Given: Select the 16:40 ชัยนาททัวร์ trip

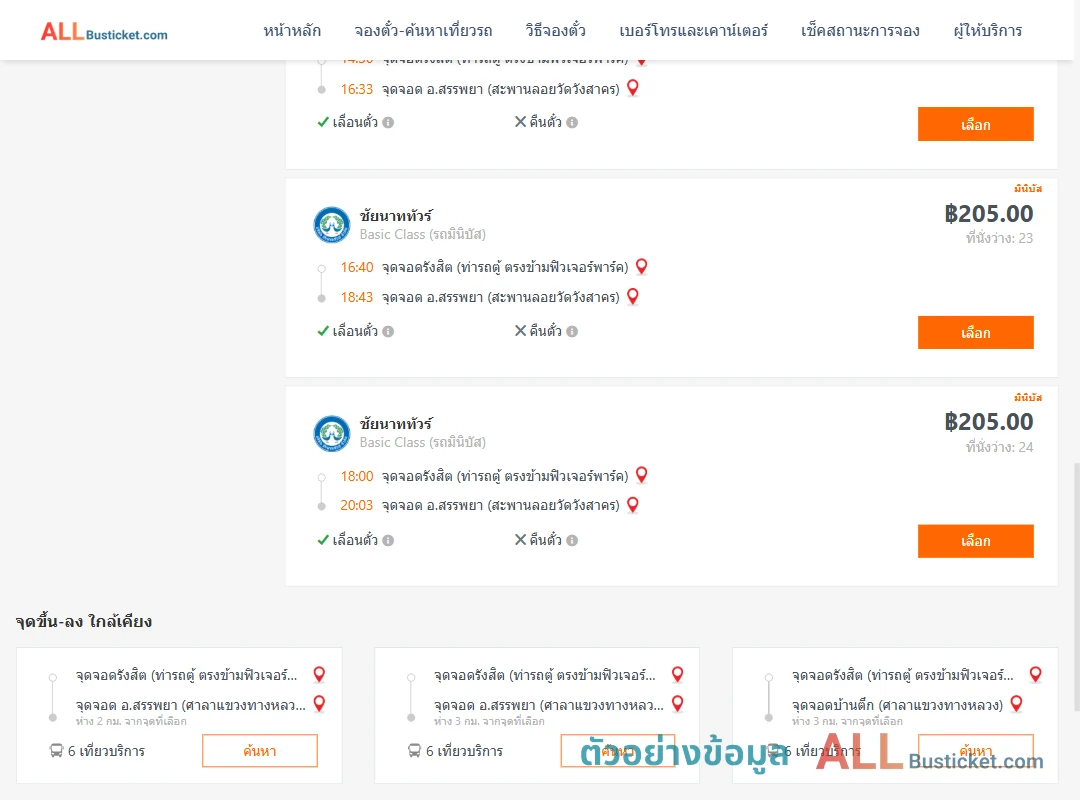Looking at the screenshot, I should click(975, 332).
